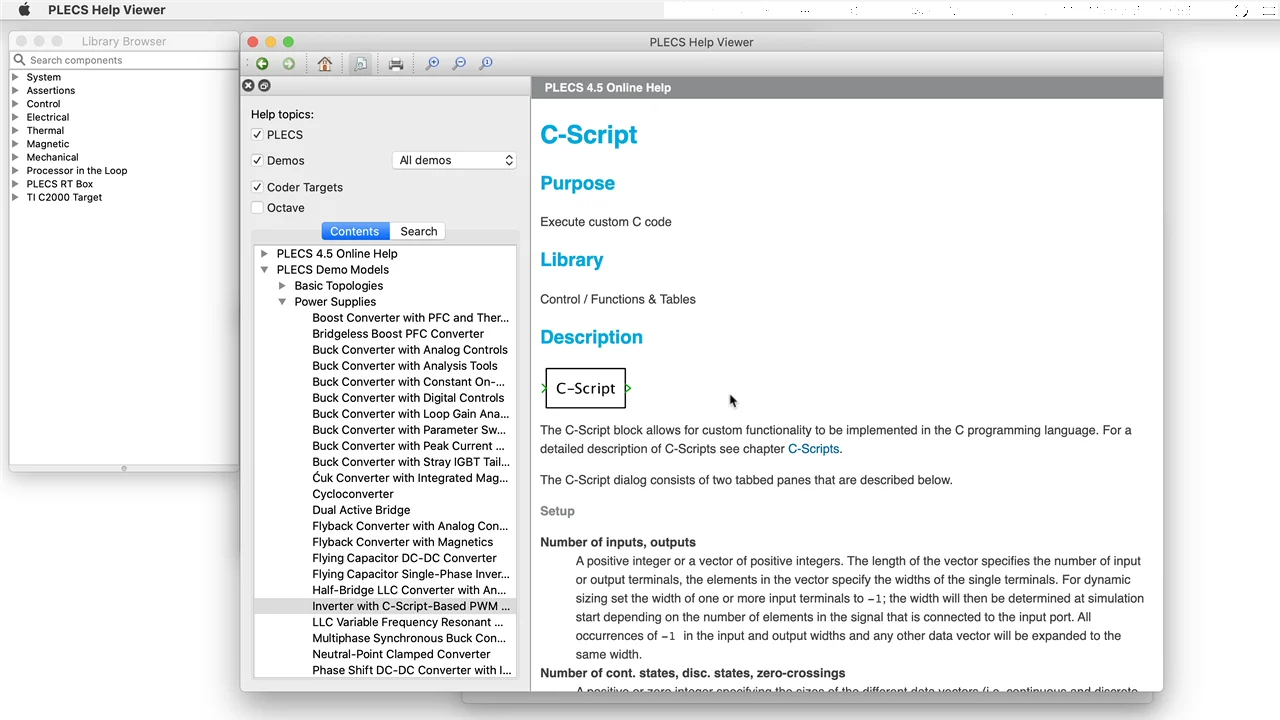Undock the help topics side panel
This screenshot has width=1280, height=720.
264,86
